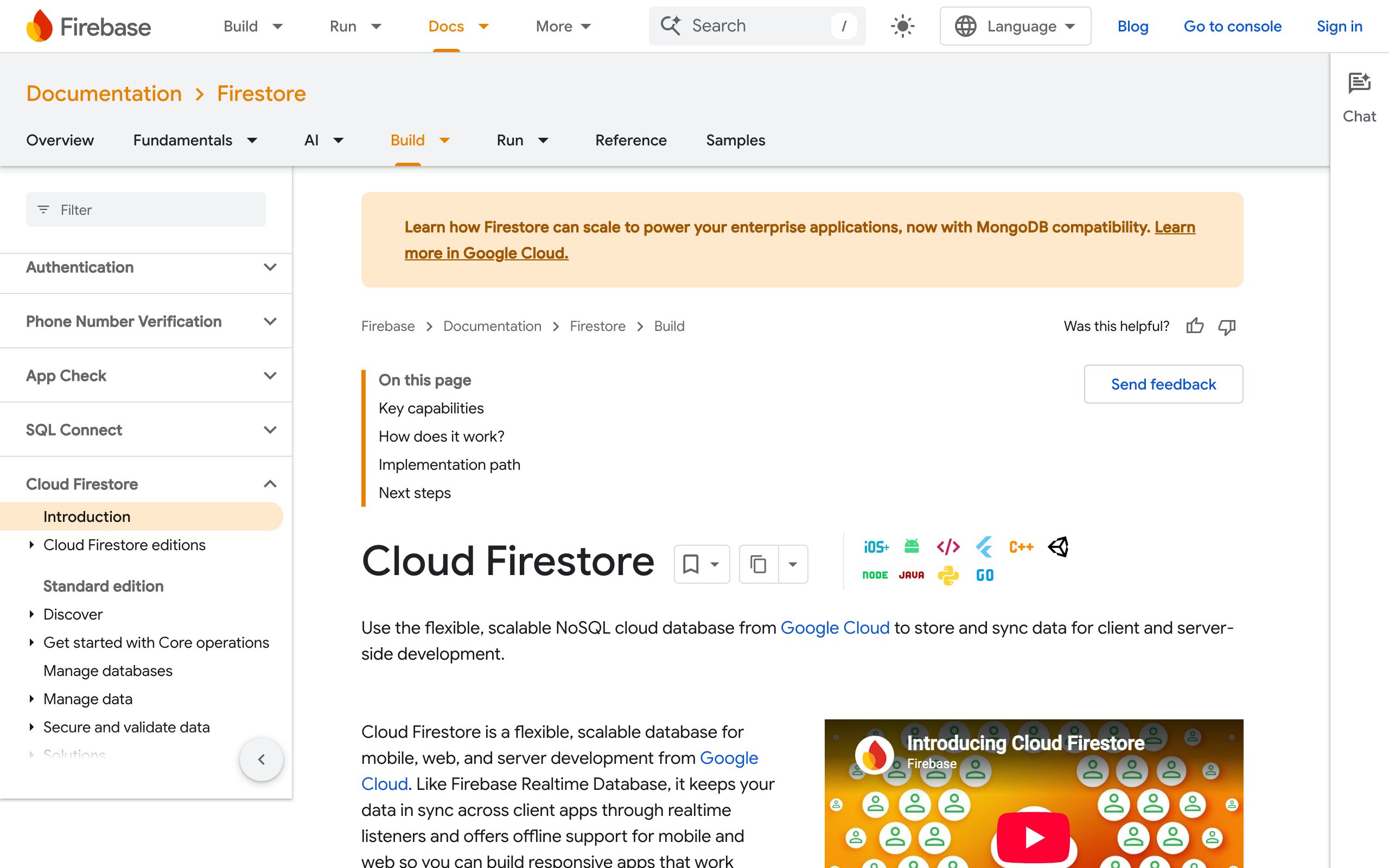Jump to Implementation path section
1389x868 pixels.
click(x=449, y=464)
